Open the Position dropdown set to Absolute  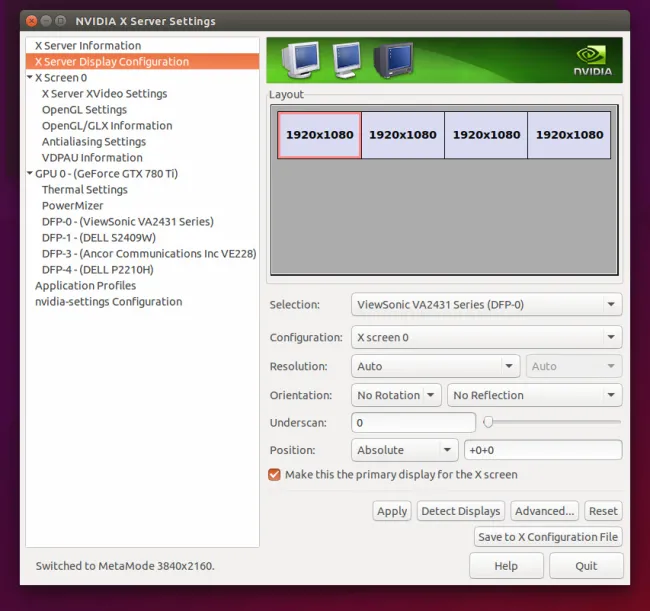tap(404, 450)
